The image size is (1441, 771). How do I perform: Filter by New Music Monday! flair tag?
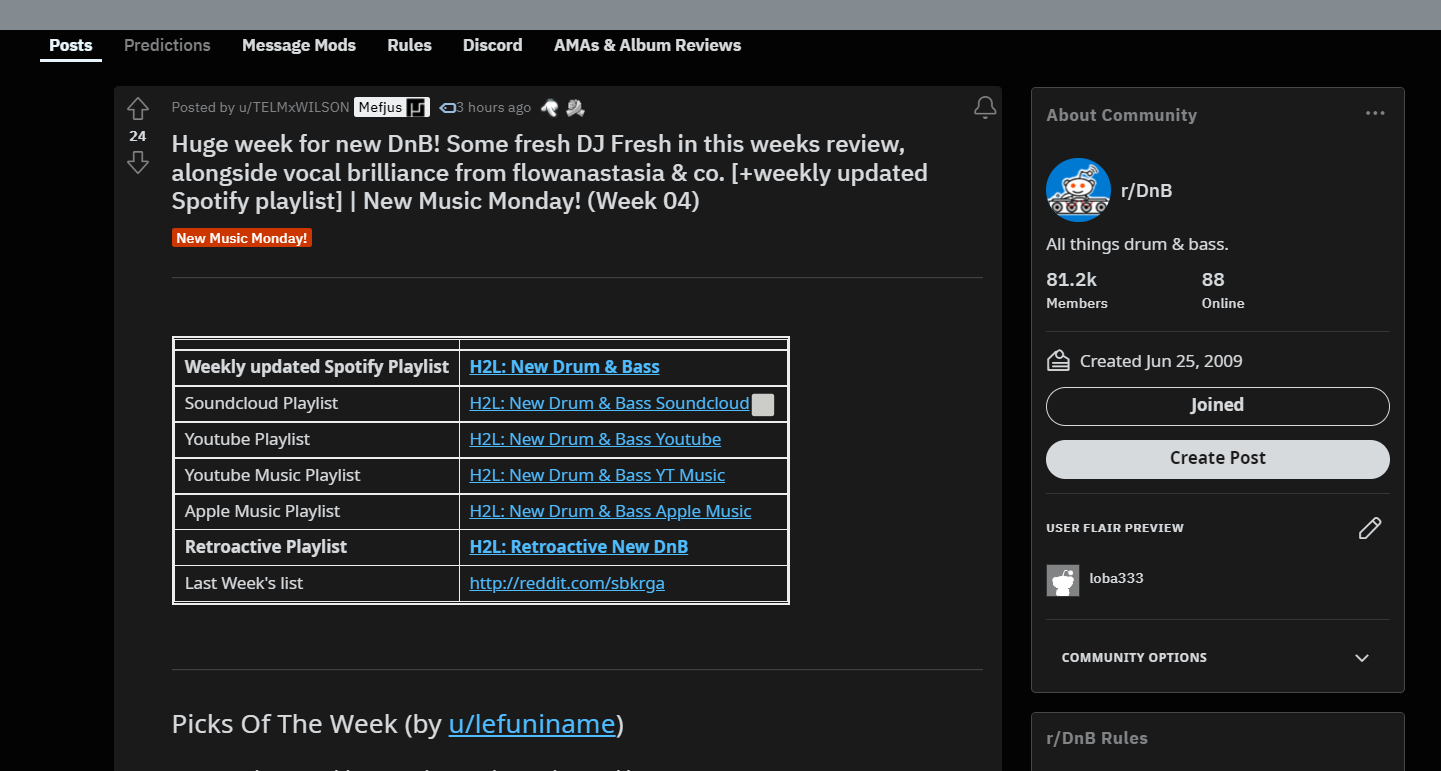click(242, 238)
